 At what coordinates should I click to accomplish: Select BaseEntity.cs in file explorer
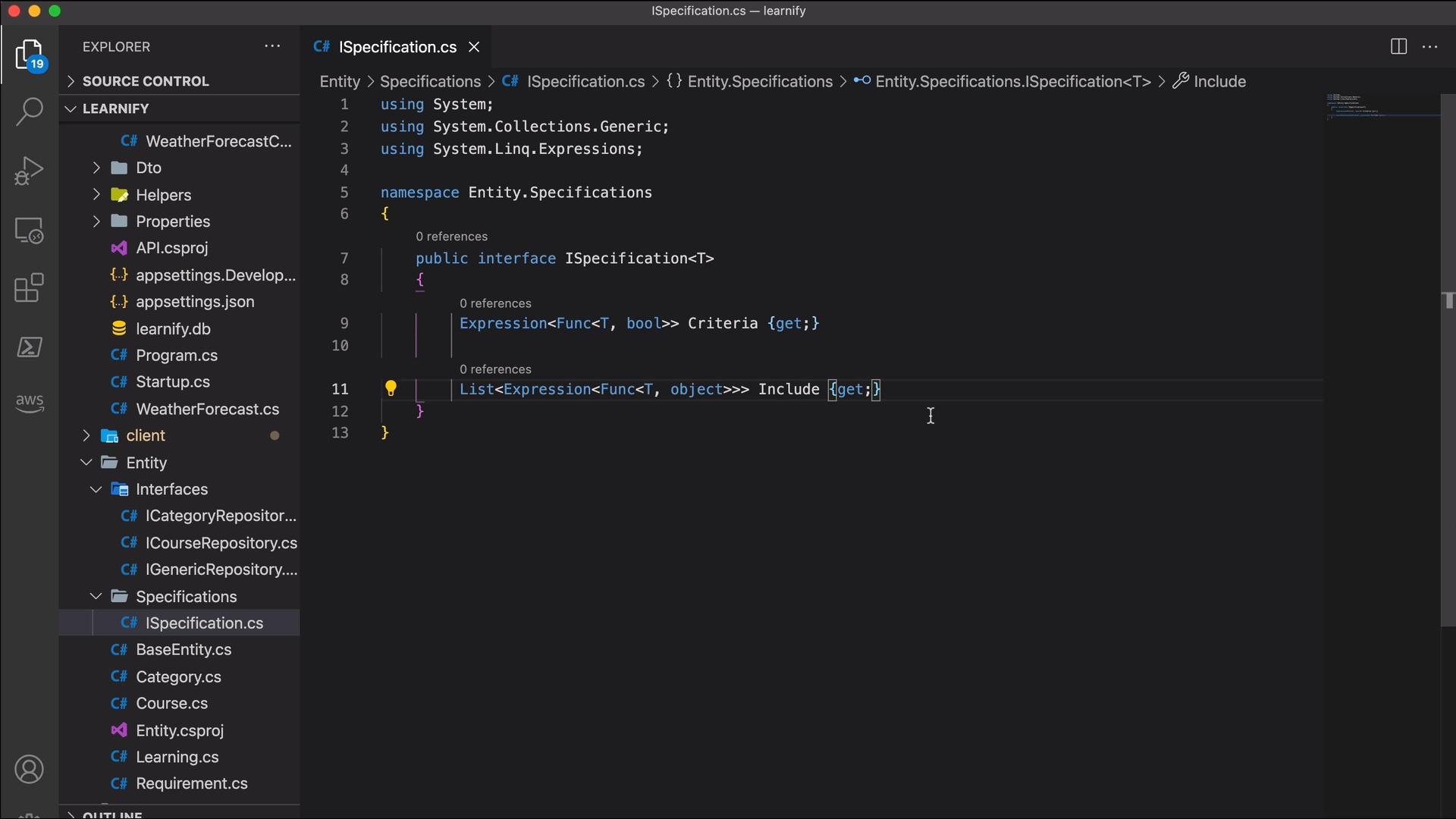tap(183, 650)
